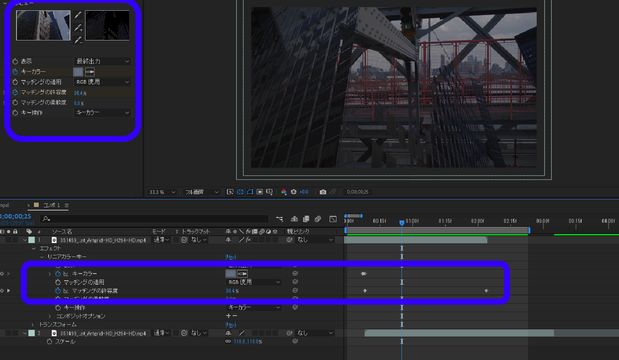Collapse the リニアカラーキー effect group
Screen dimensions: 619x360
(42, 257)
